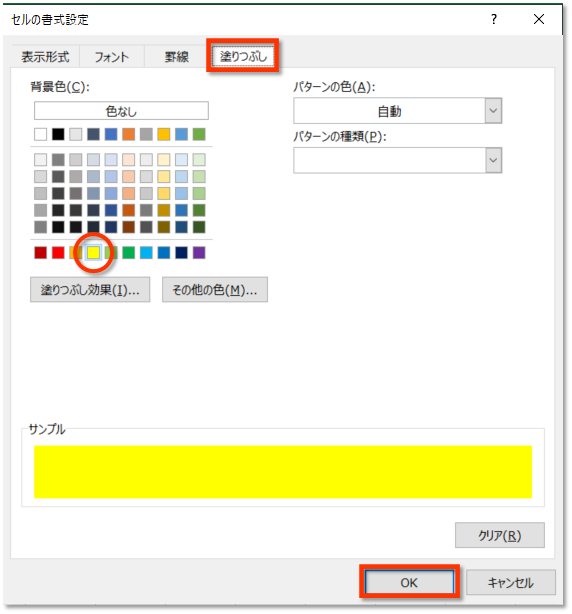
Task: Open 塗りつぶし効果 fill effects button
Action: click(x=90, y=290)
